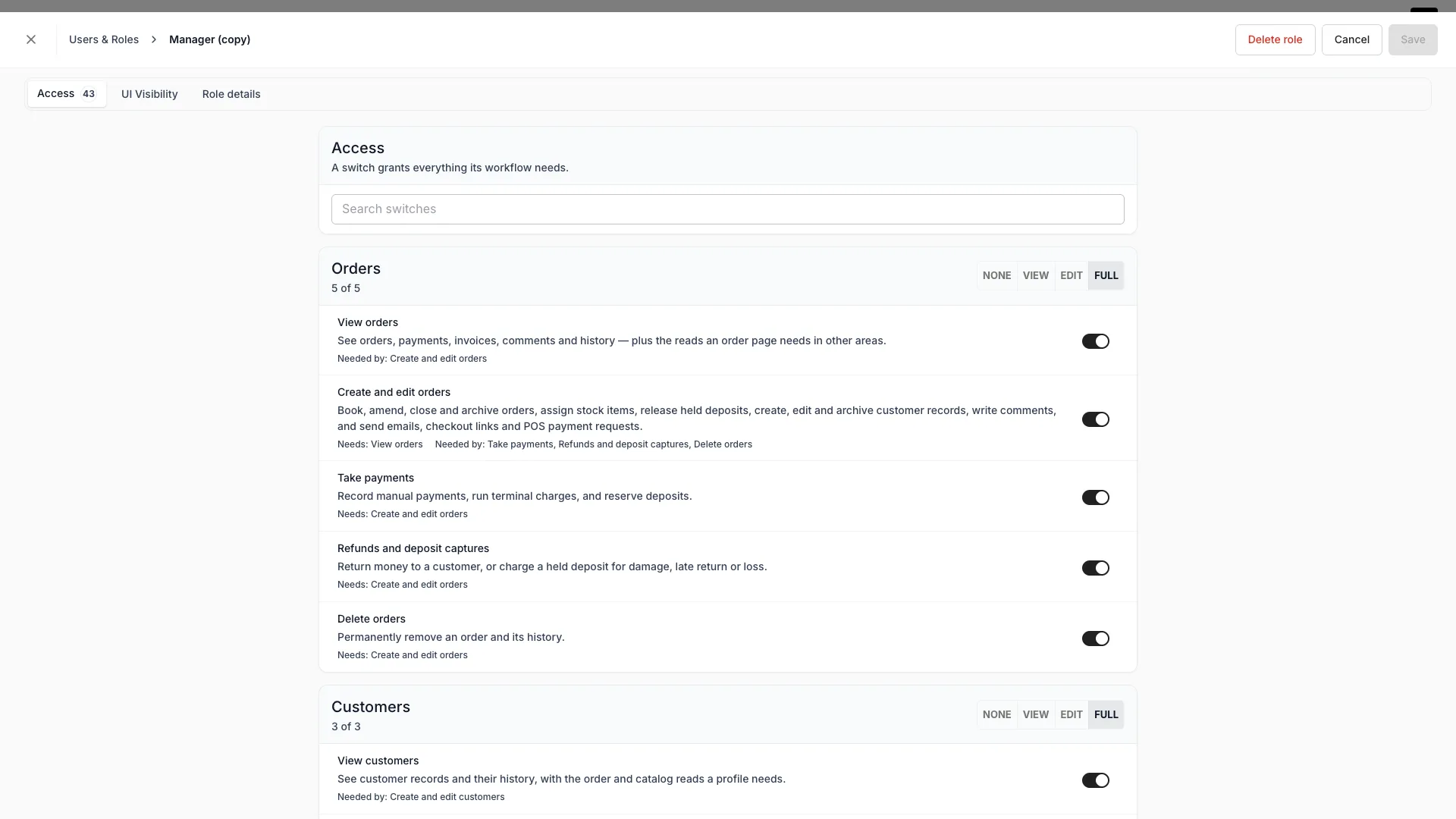
Task: Toggle the View customers switch
Action: coord(1095,780)
